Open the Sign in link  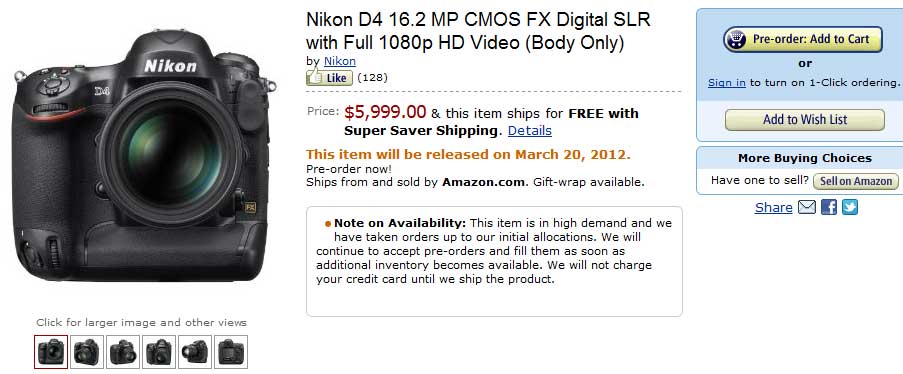pos(726,82)
